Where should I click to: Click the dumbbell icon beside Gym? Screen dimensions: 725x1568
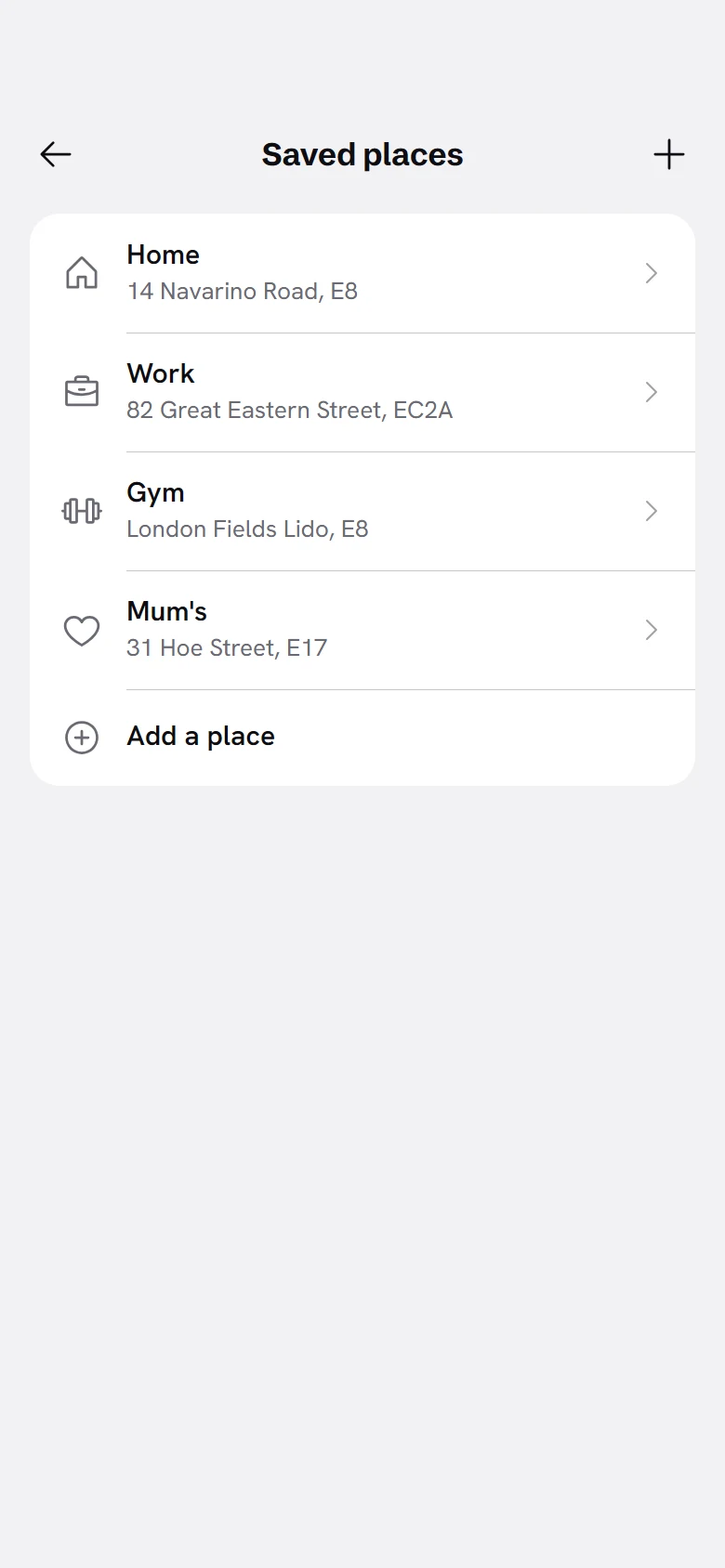click(82, 511)
